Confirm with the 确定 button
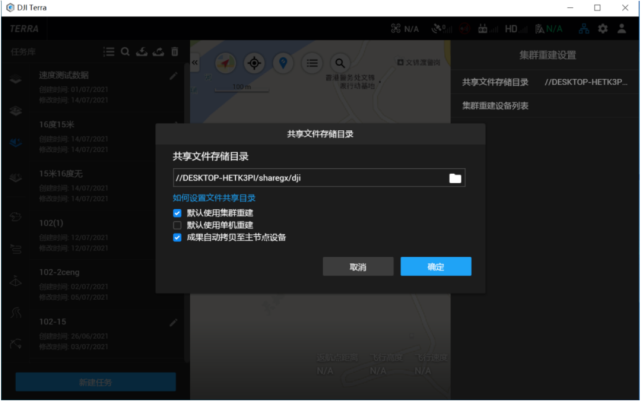This screenshot has width=641, height=402. [435, 267]
